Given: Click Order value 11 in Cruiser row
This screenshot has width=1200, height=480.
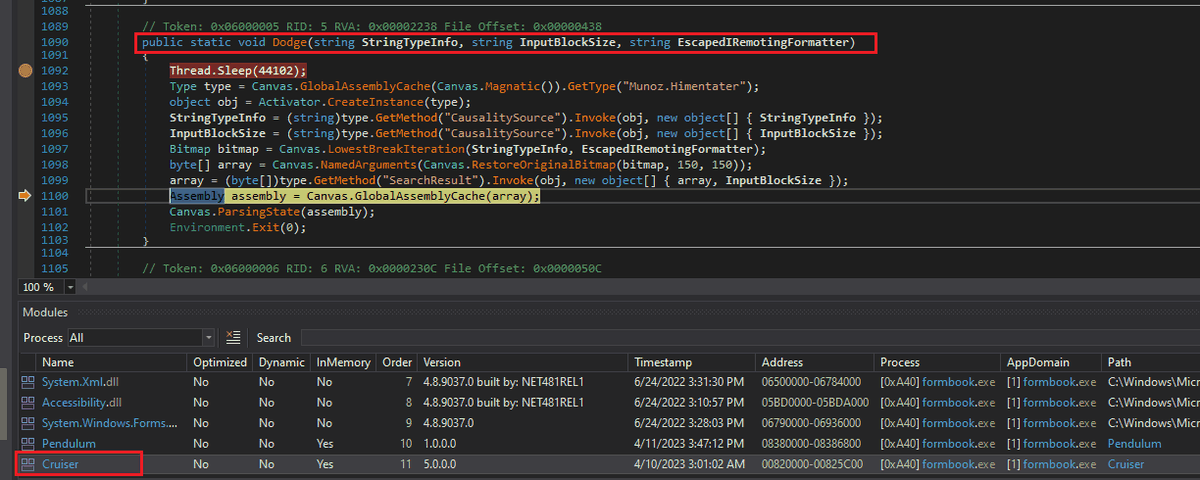Looking at the screenshot, I should click(x=405, y=464).
